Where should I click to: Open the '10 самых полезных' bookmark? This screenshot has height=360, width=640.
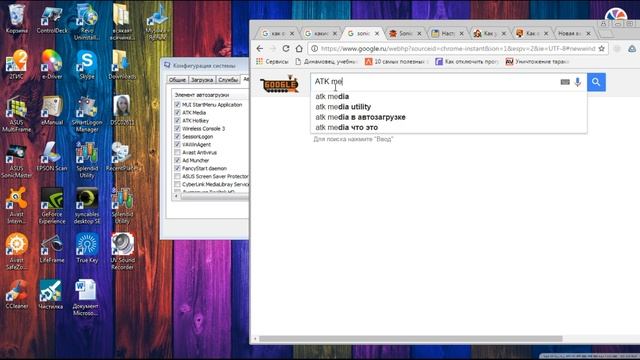tap(395, 62)
